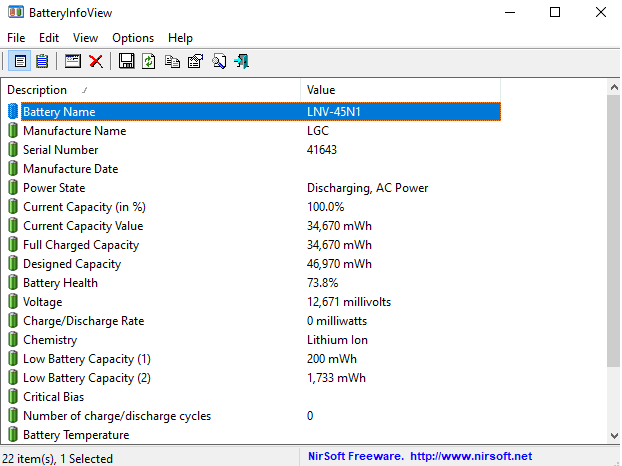The height and width of the screenshot is (466, 622).
Task: Click the LNV-45N1 value cell
Action: pos(334,112)
